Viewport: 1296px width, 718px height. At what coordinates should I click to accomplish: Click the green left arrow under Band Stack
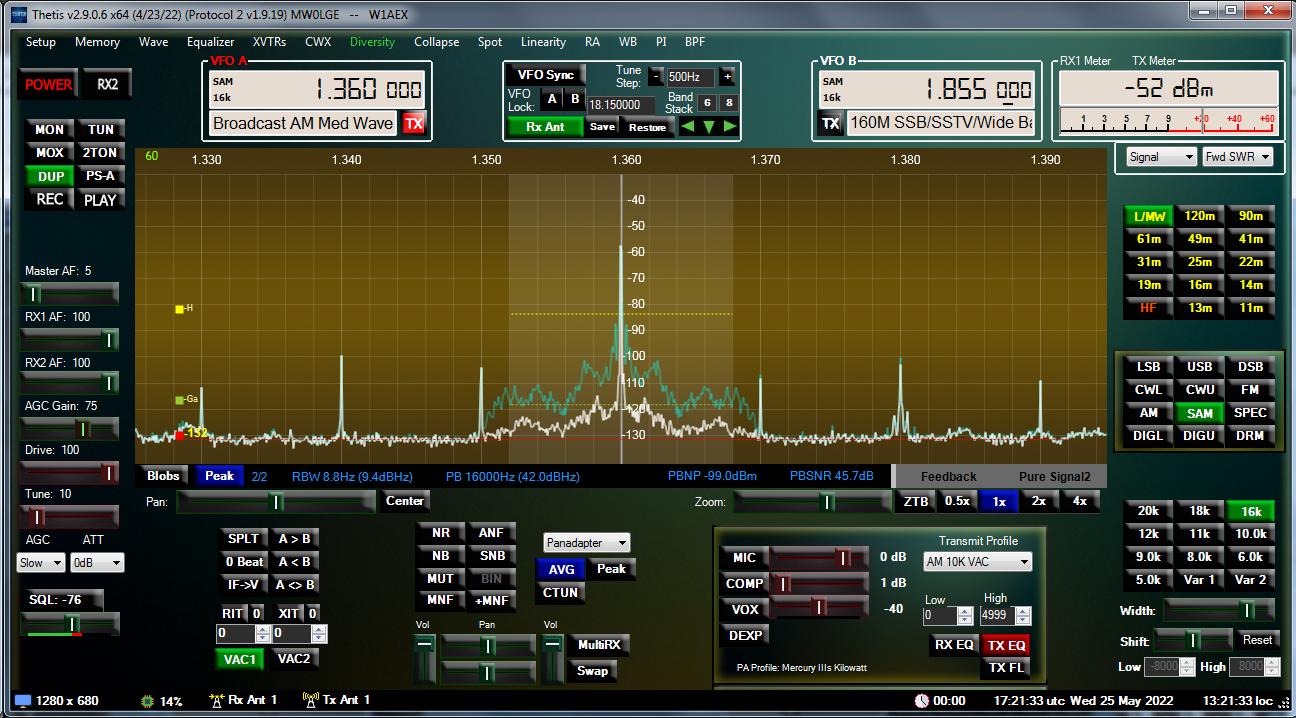tap(687, 127)
